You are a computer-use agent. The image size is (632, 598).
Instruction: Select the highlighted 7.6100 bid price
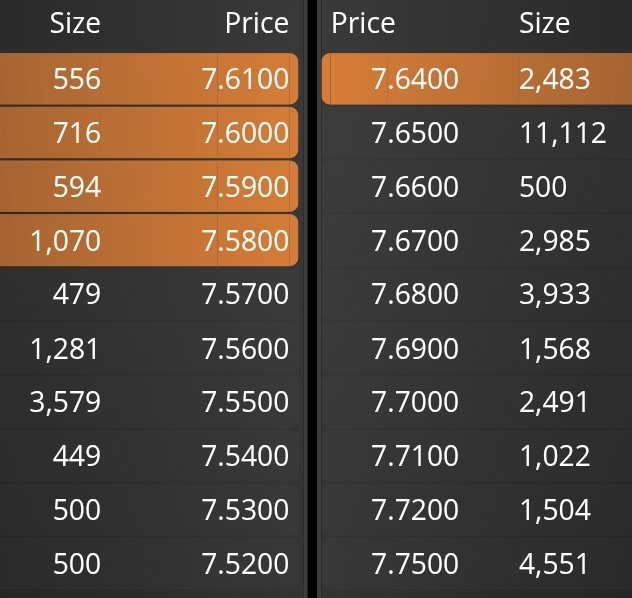[245, 79]
